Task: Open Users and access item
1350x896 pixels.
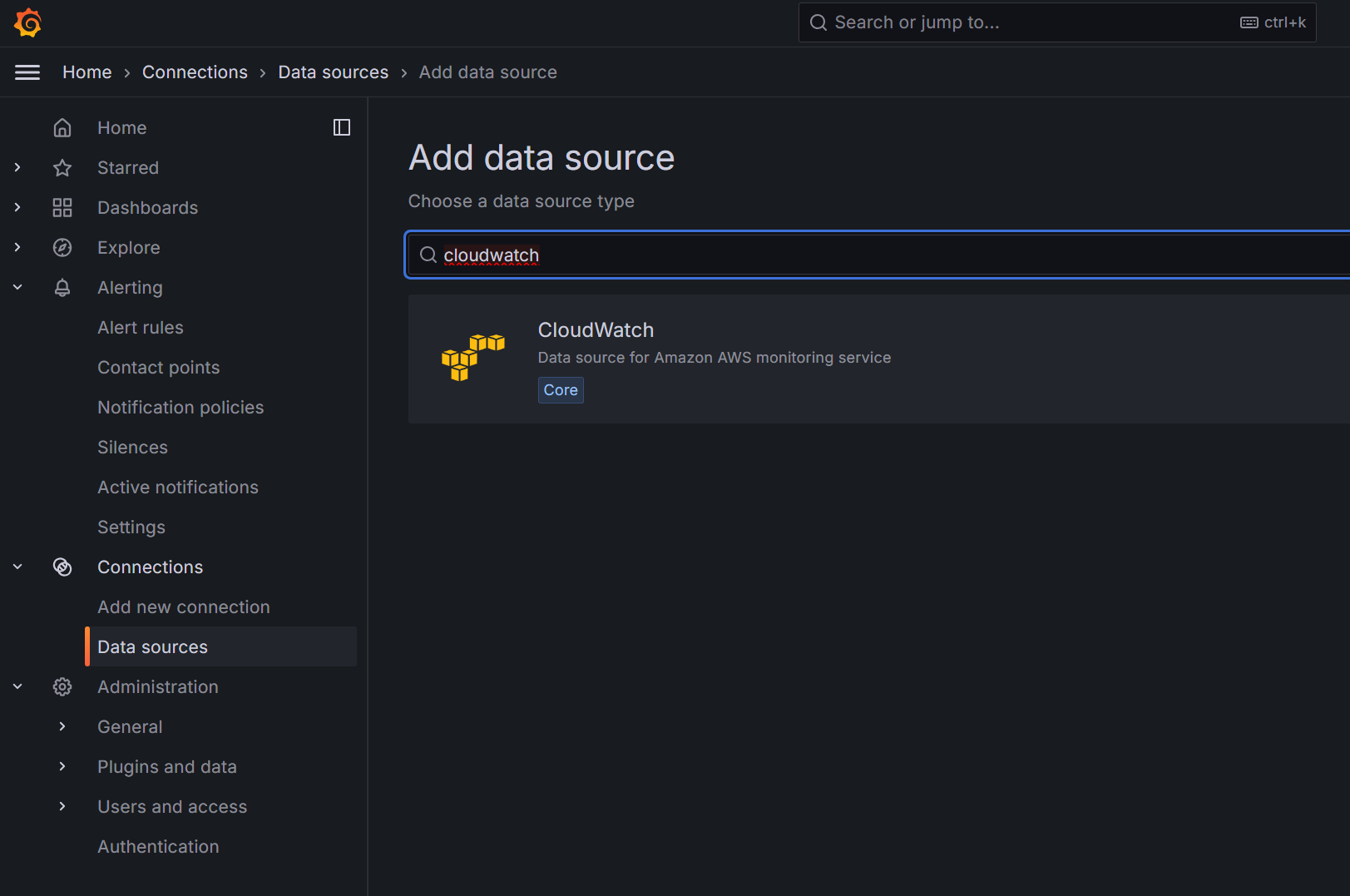Action: click(x=172, y=806)
